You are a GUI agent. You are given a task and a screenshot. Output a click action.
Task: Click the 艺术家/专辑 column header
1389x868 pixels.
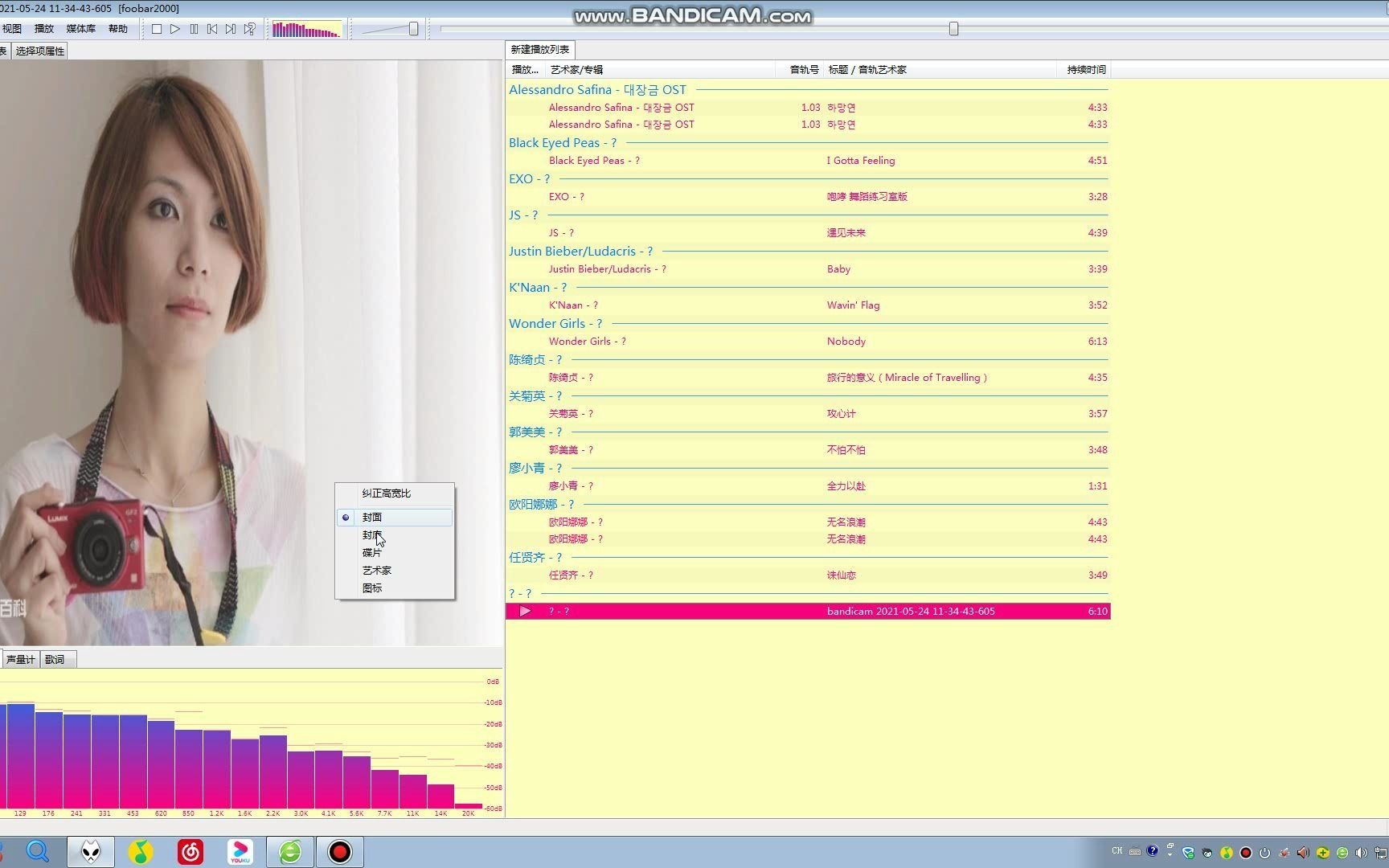pos(659,70)
